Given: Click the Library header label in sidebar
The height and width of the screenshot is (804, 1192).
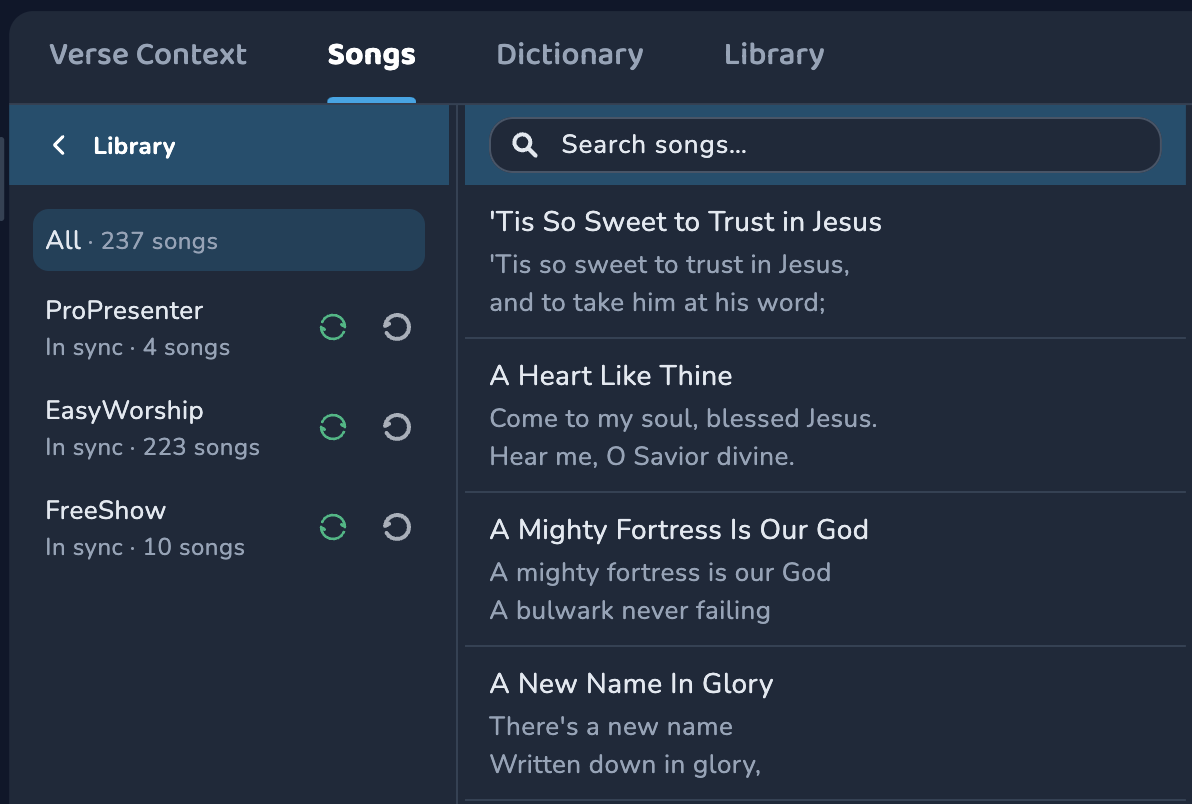Looking at the screenshot, I should coord(135,146).
